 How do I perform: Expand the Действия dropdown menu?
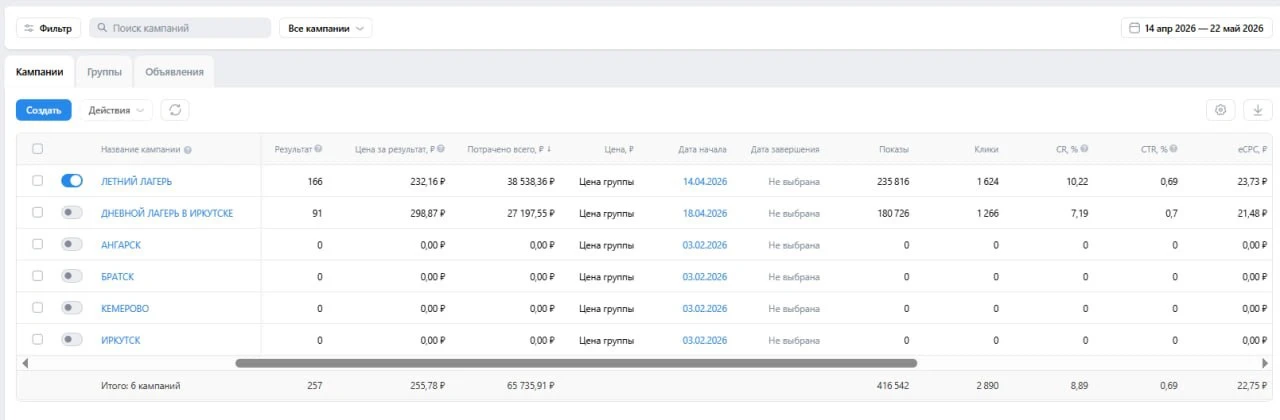tap(120, 110)
